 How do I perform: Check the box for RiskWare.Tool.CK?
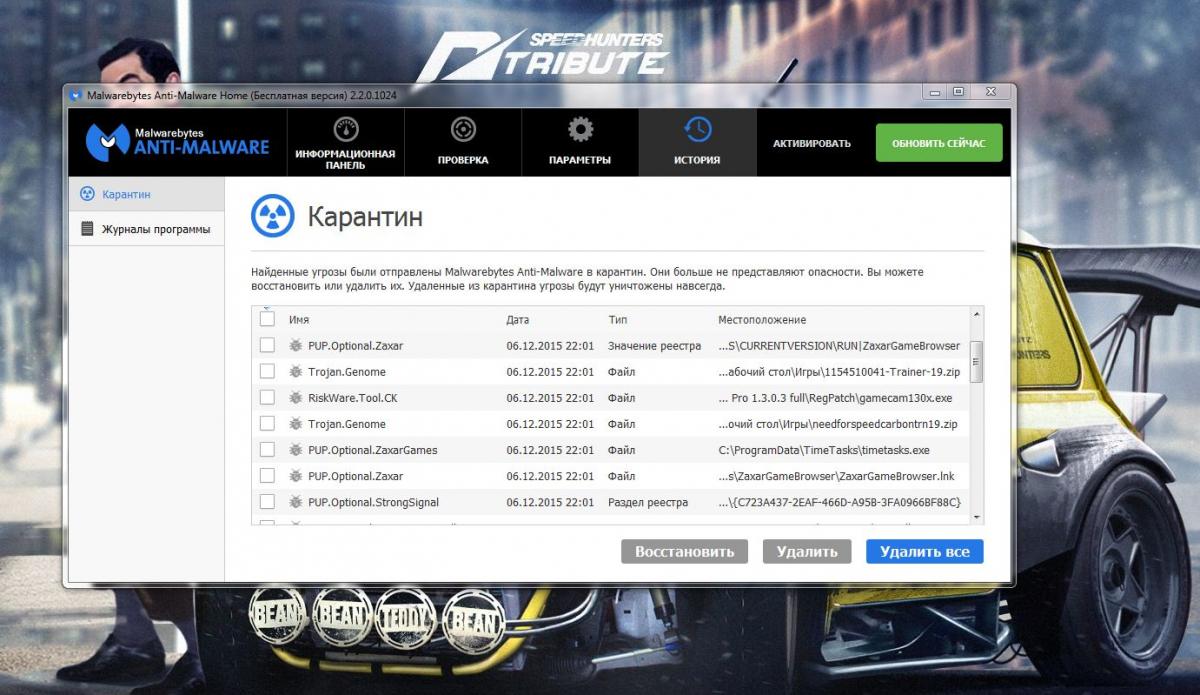267,397
